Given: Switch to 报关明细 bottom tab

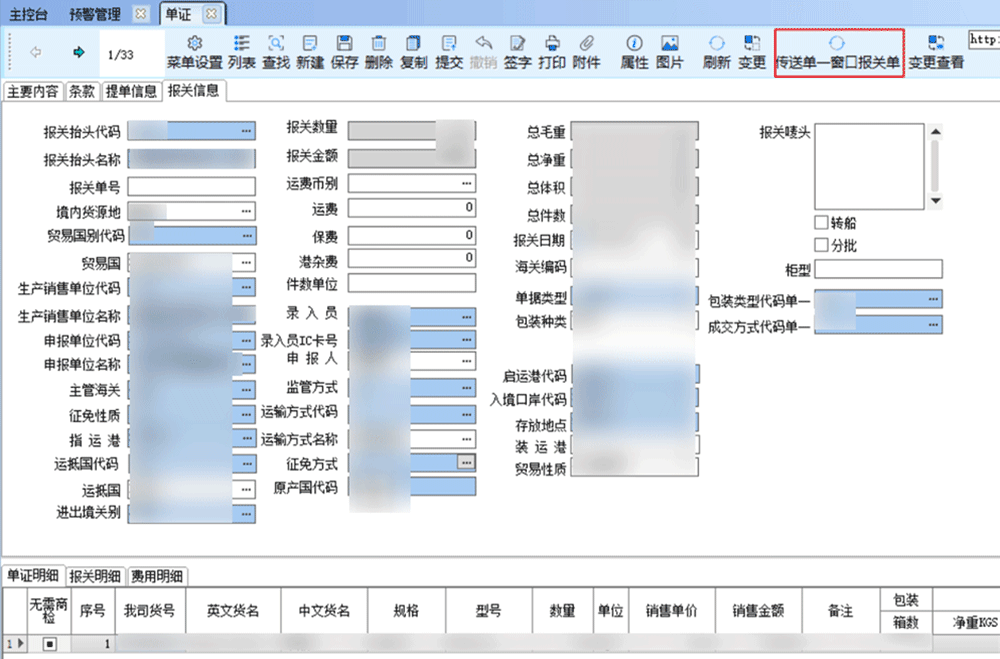Looking at the screenshot, I should pyautogui.click(x=95, y=576).
